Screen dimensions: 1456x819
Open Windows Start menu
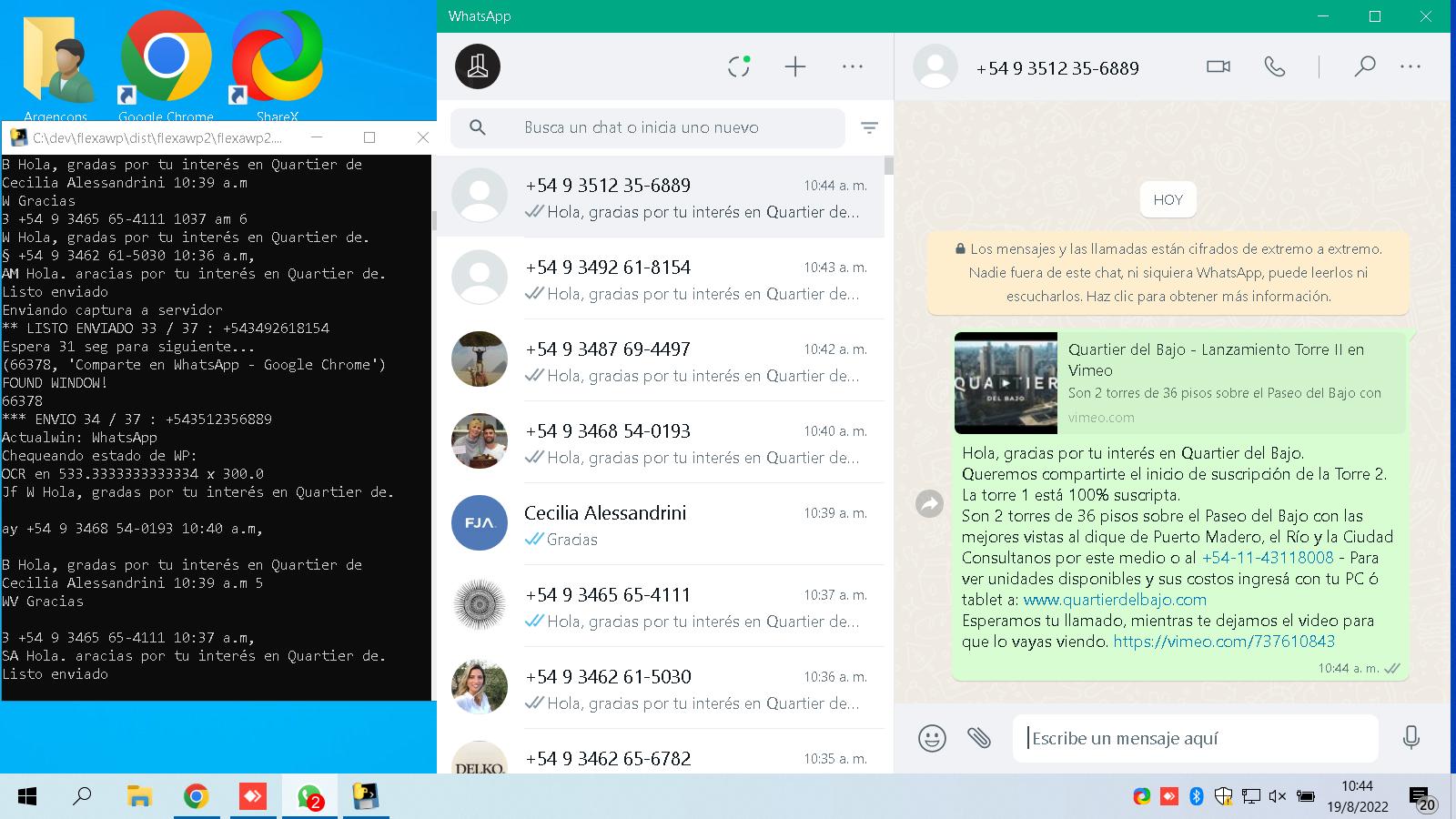point(27,797)
